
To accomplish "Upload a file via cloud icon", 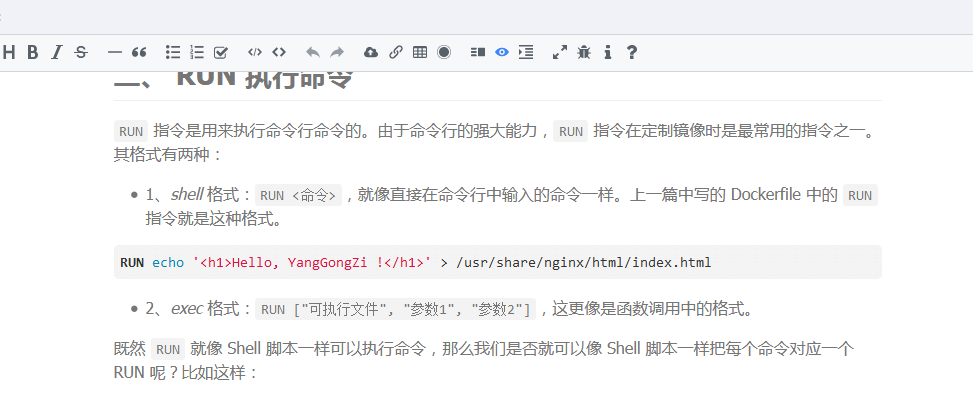I will point(370,53).
